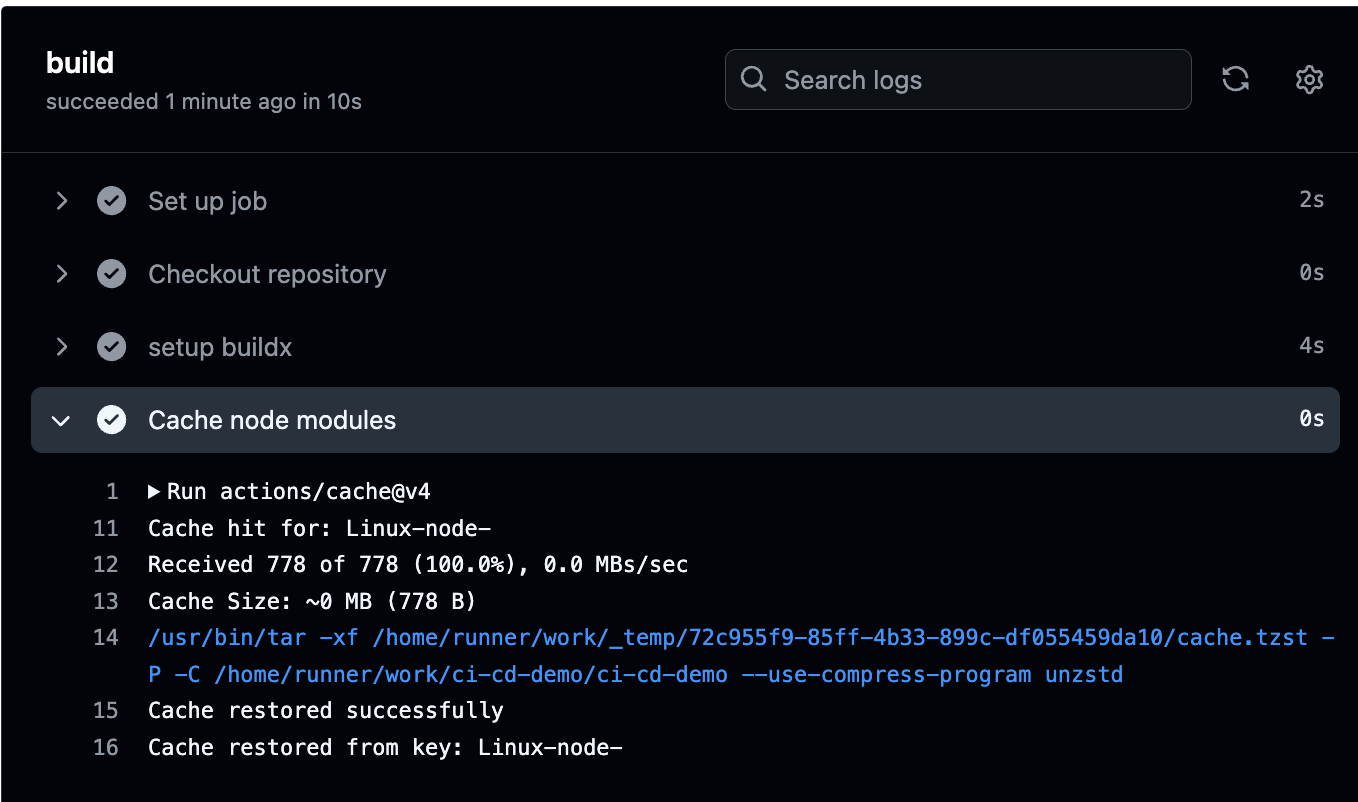Expand the Set up job step chevron
Screen dimensions: 1358x802
(x=62, y=201)
